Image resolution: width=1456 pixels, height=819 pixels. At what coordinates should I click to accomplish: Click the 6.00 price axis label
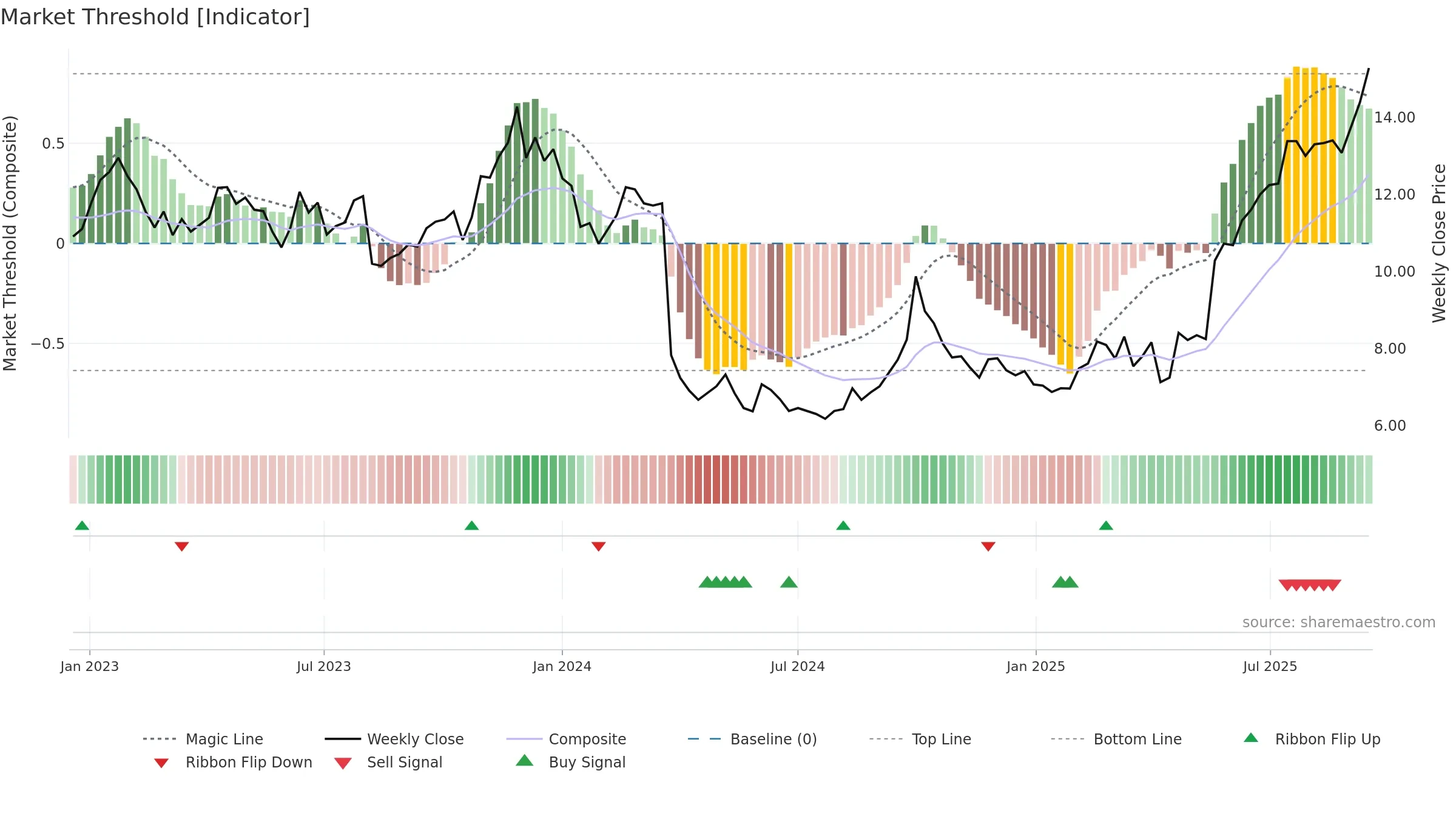1390,425
